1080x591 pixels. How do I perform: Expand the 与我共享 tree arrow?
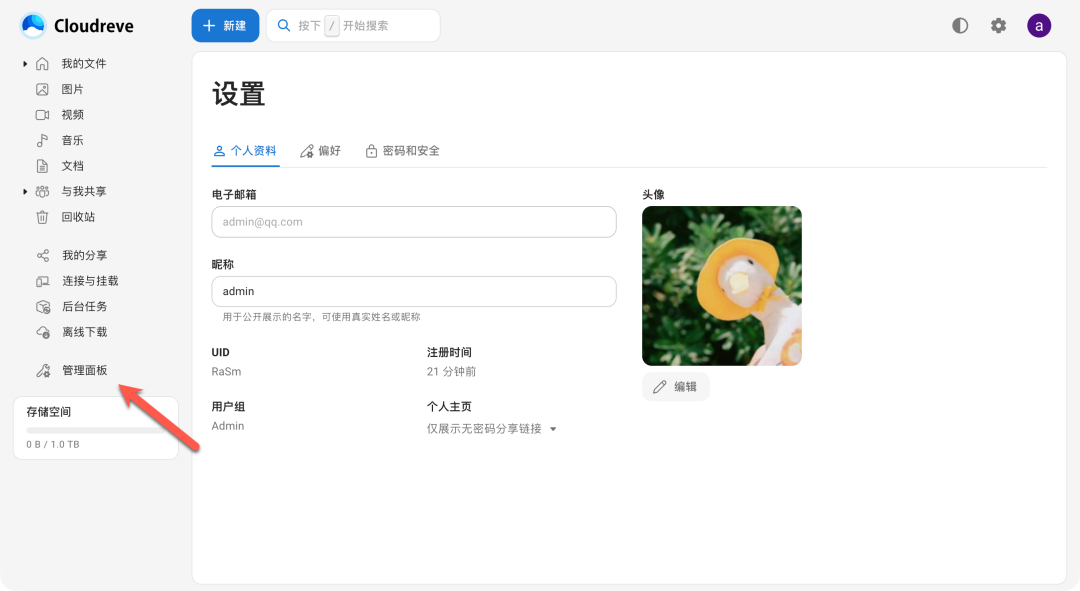tap(25, 191)
